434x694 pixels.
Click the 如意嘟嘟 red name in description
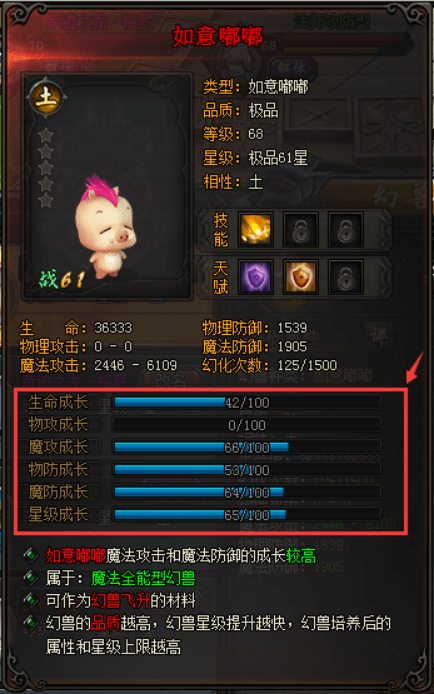pos(76,555)
